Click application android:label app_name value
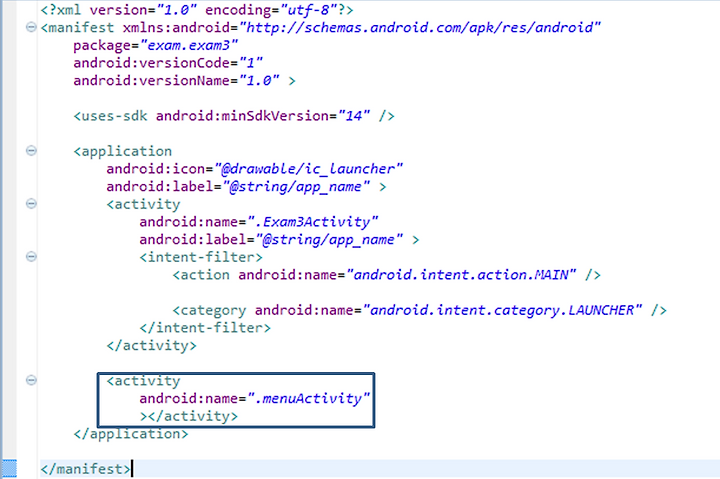The height and width of the screenshot is (479, 720). pos(296,187)
